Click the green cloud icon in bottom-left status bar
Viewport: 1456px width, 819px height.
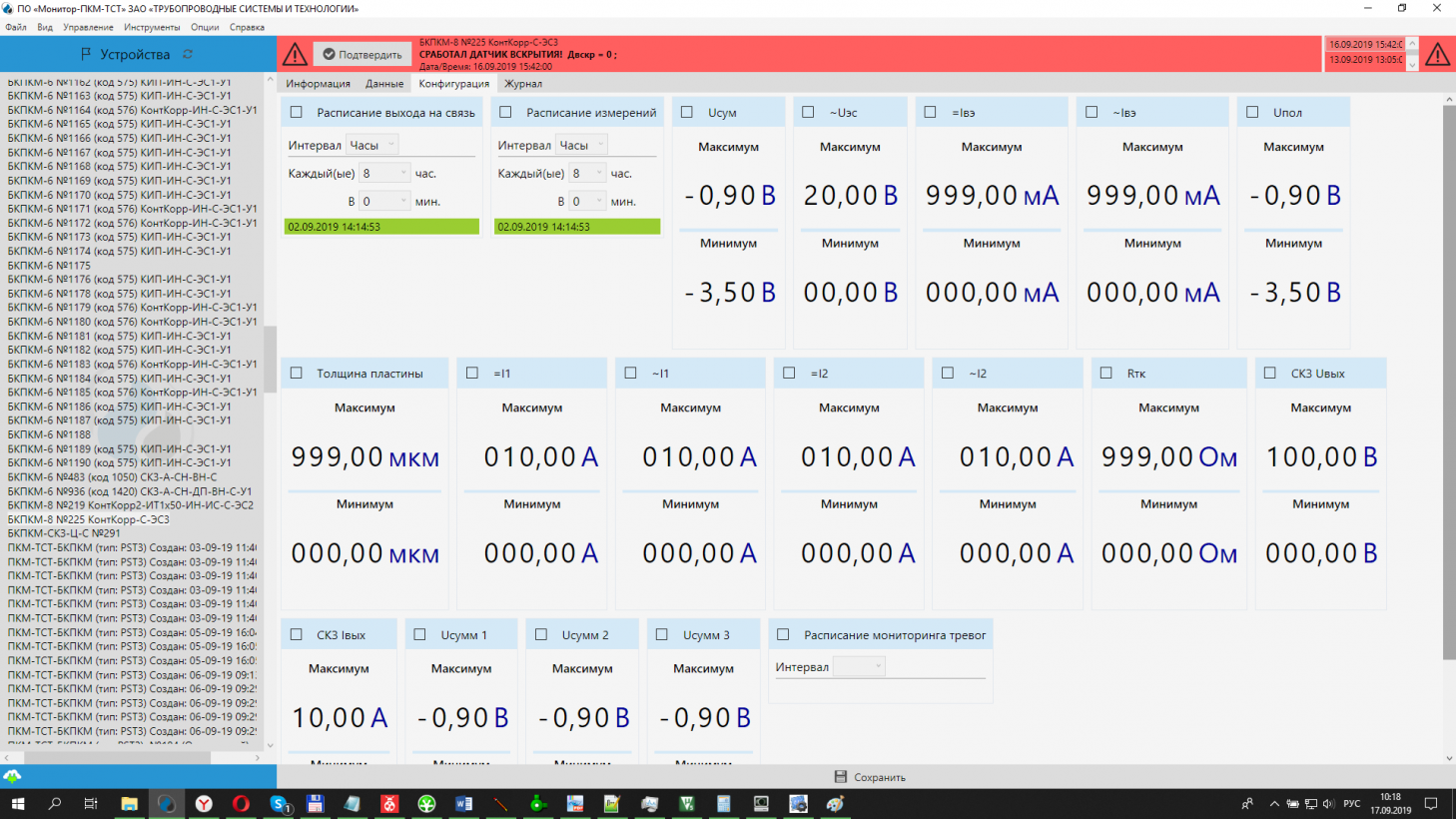[12, 776]
